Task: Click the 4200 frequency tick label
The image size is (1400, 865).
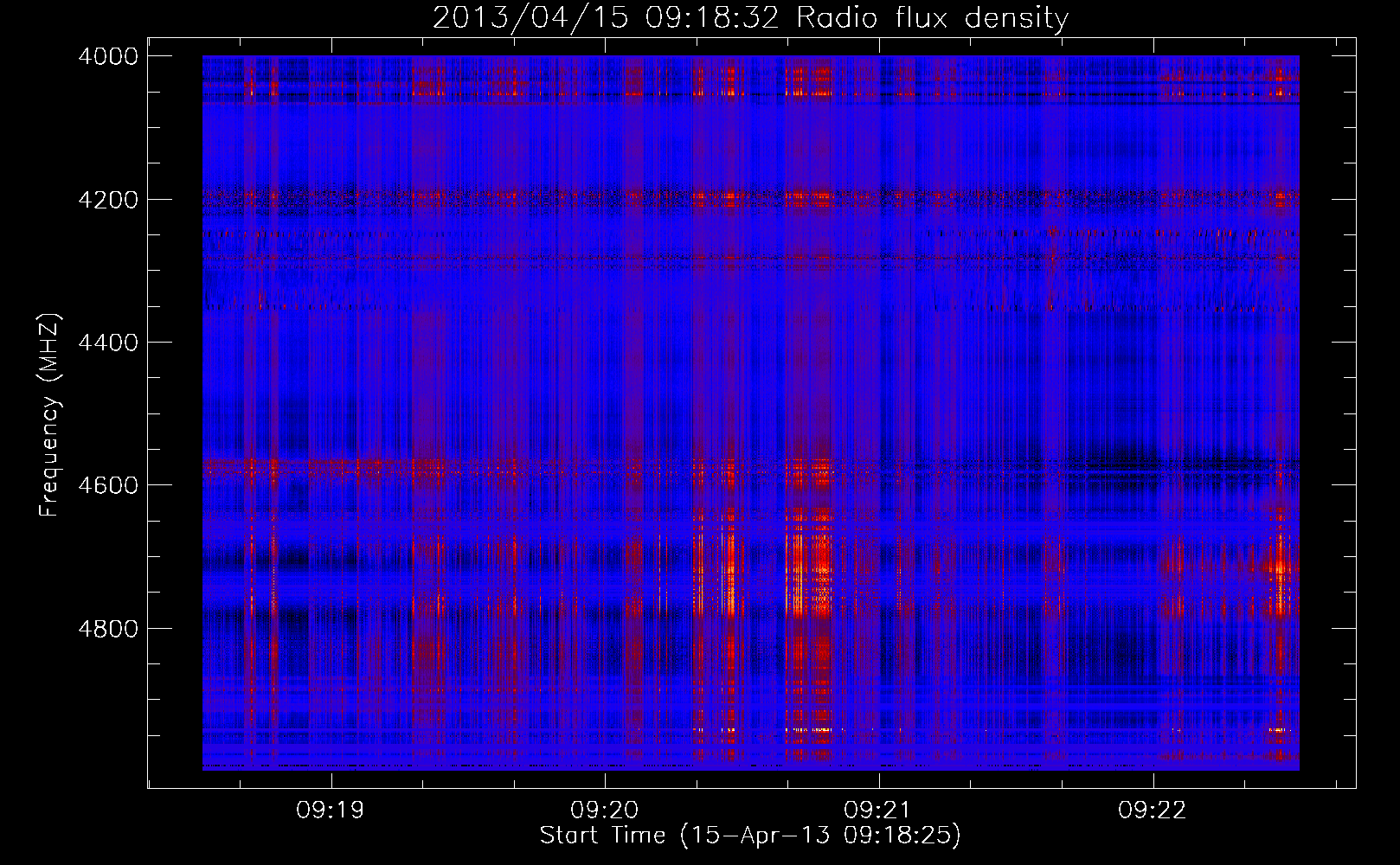Action: 108,200
